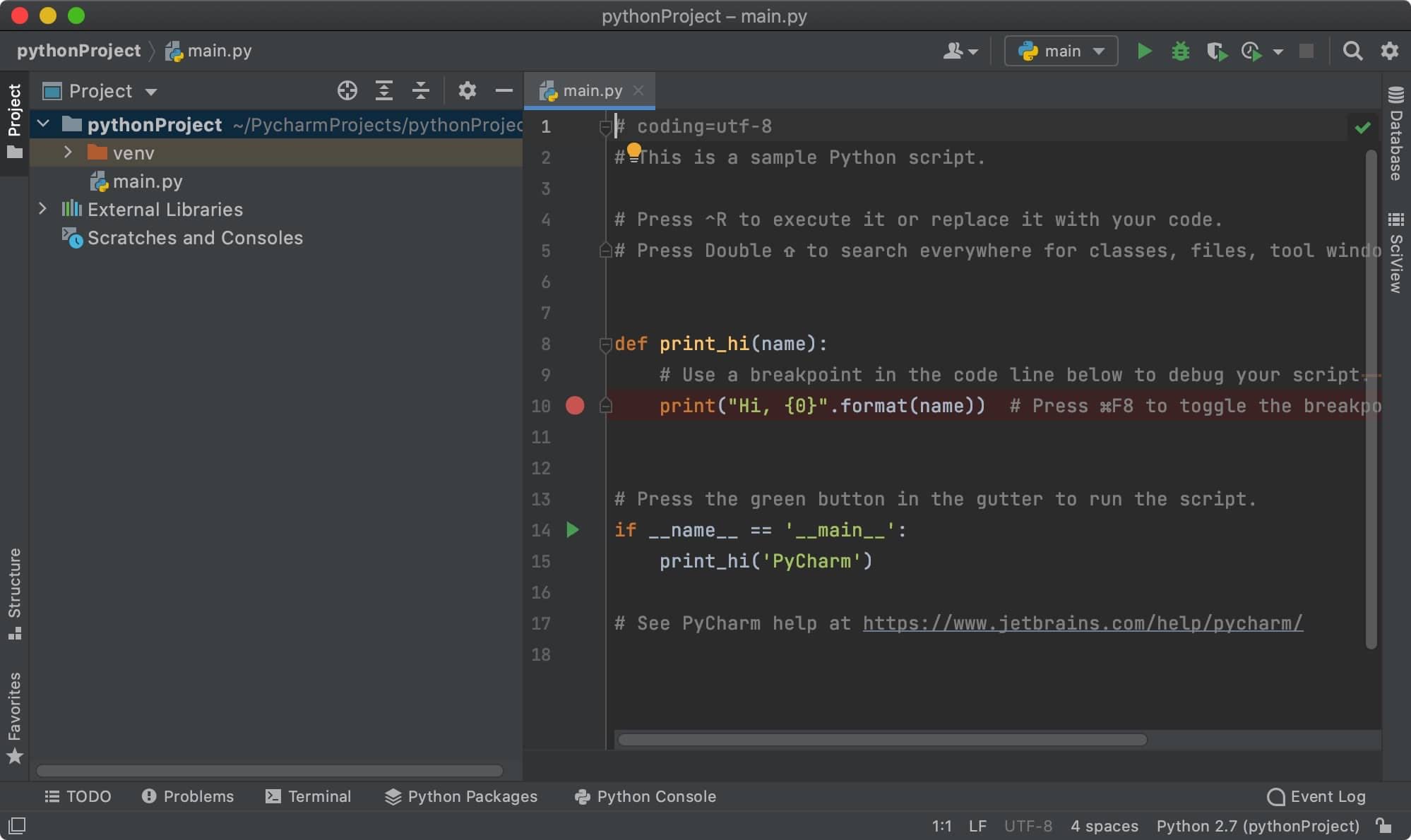Open the main run configuration dropdown
This screenshot has width=1411, height=840.
pyautogui.click(x=1061, y=51)
